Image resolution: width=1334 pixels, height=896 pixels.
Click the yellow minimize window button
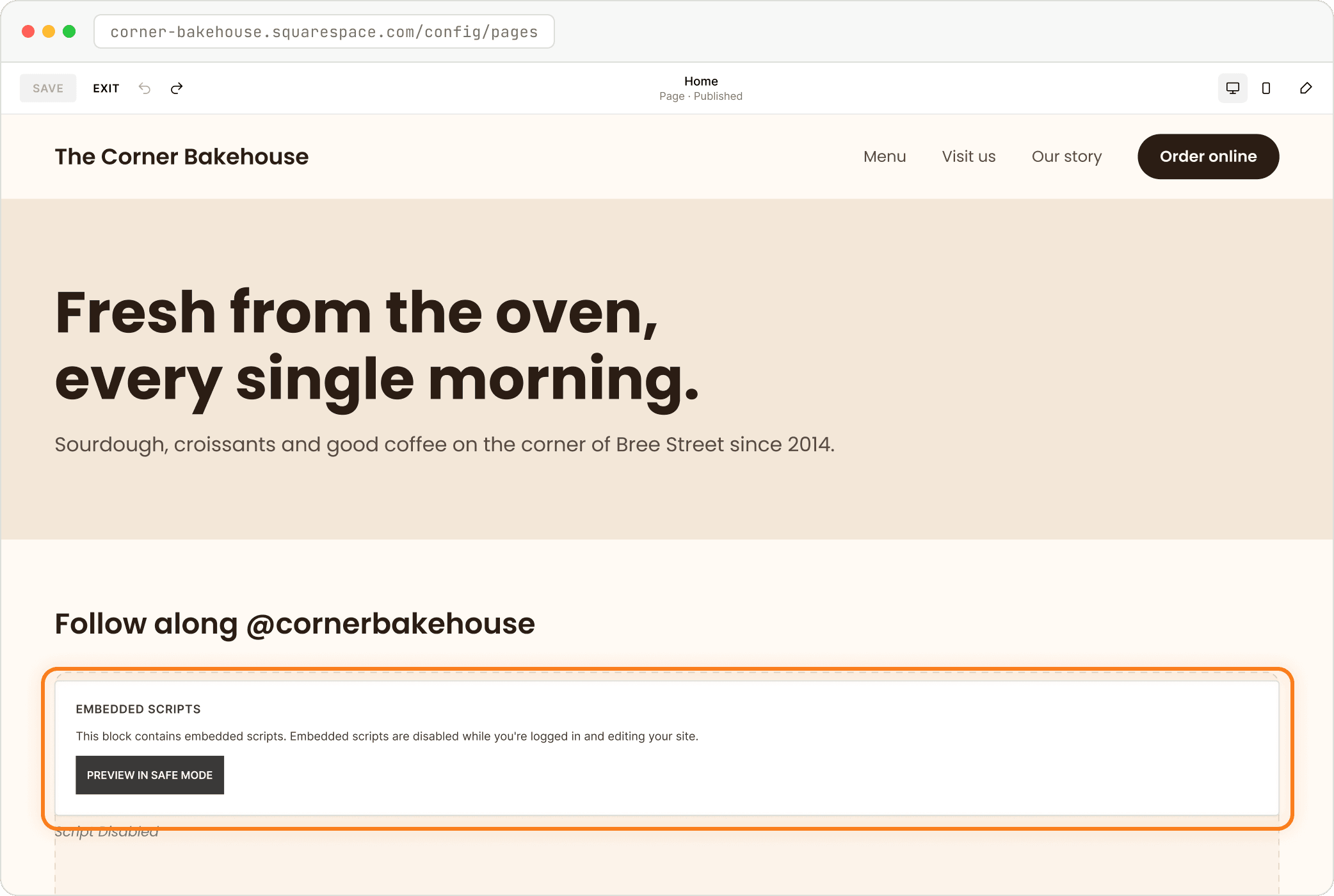click(49, 31)
